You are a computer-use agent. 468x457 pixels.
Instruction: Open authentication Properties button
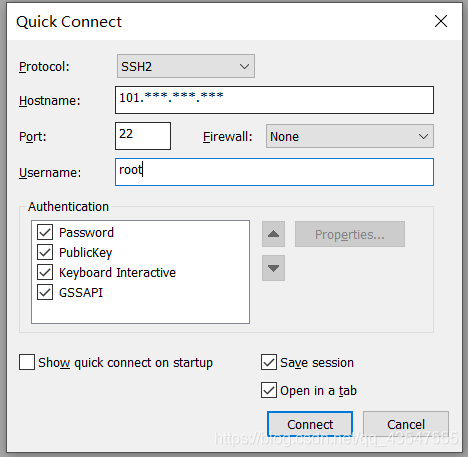350,234
